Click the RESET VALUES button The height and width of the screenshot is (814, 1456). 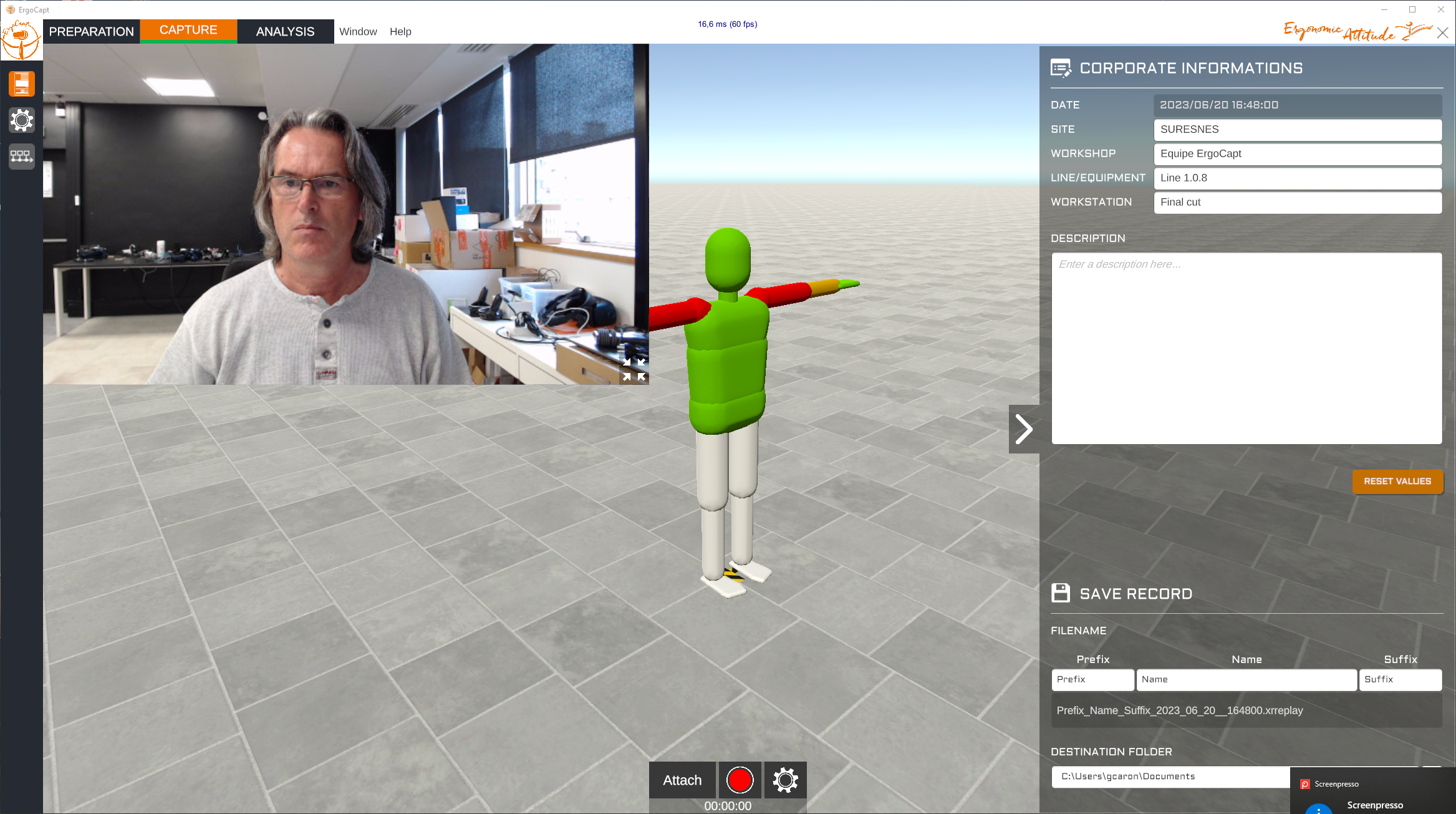coord(1397,482)
